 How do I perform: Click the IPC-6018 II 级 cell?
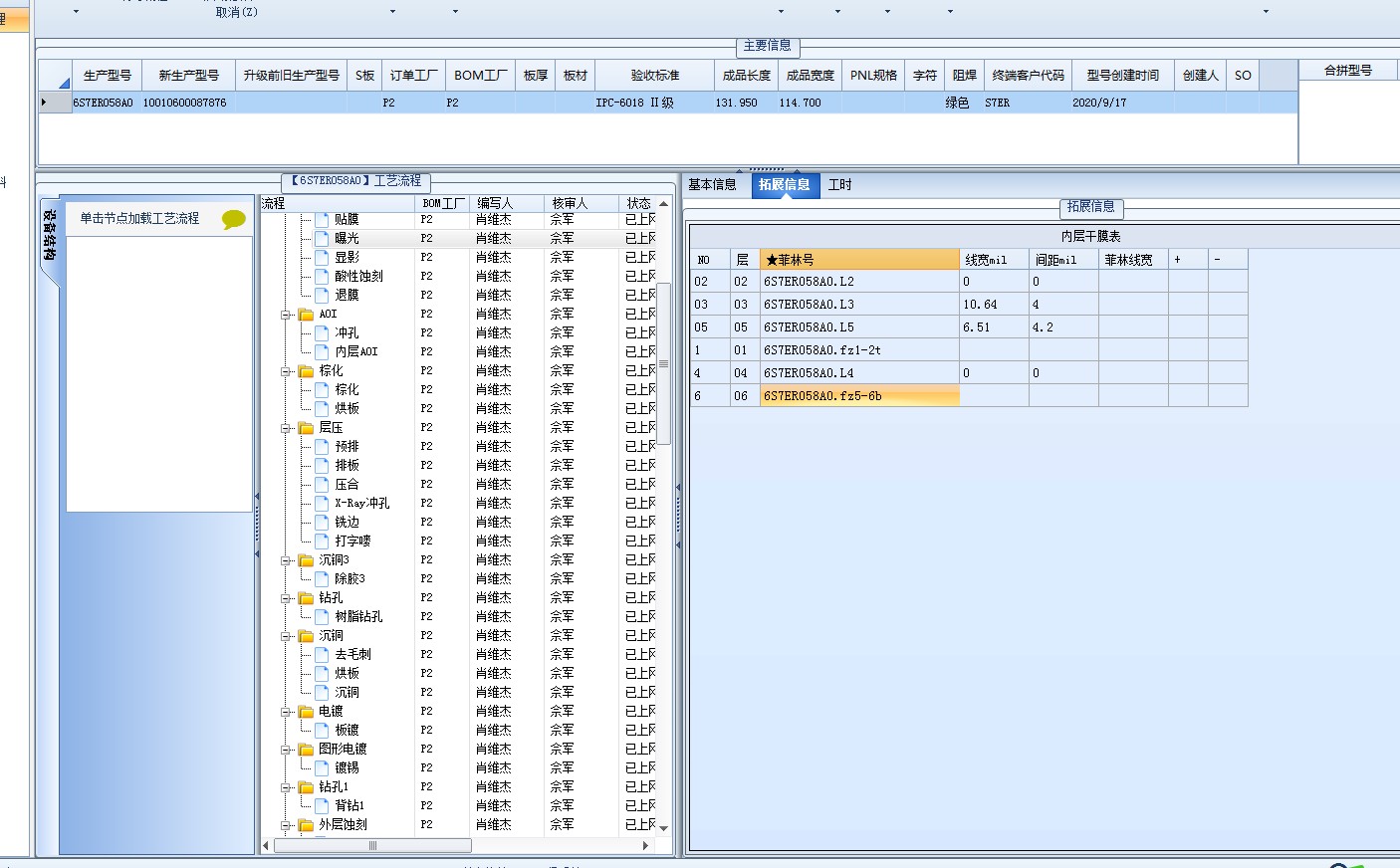655,103
